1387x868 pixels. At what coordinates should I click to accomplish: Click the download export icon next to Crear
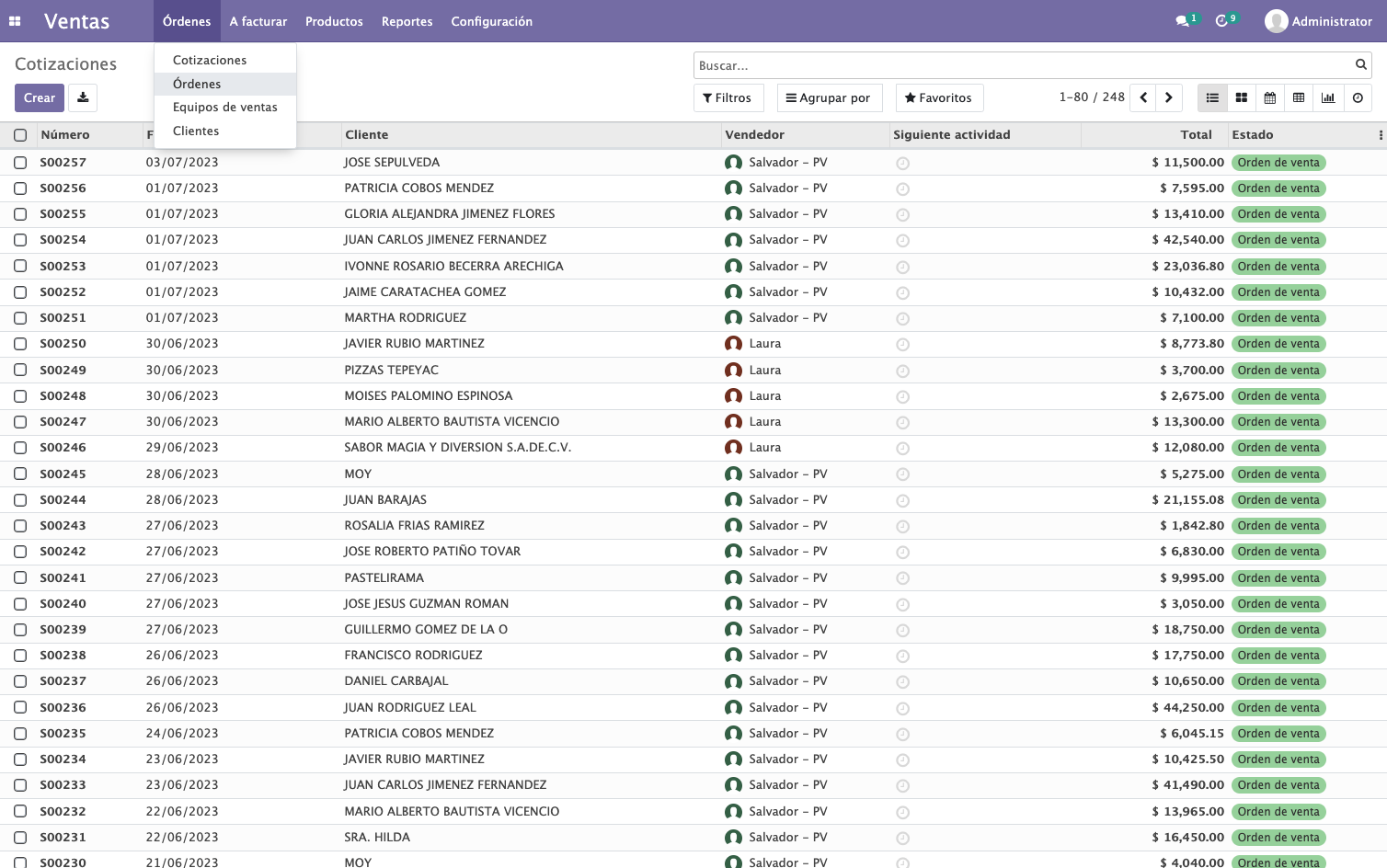[83, 97]
